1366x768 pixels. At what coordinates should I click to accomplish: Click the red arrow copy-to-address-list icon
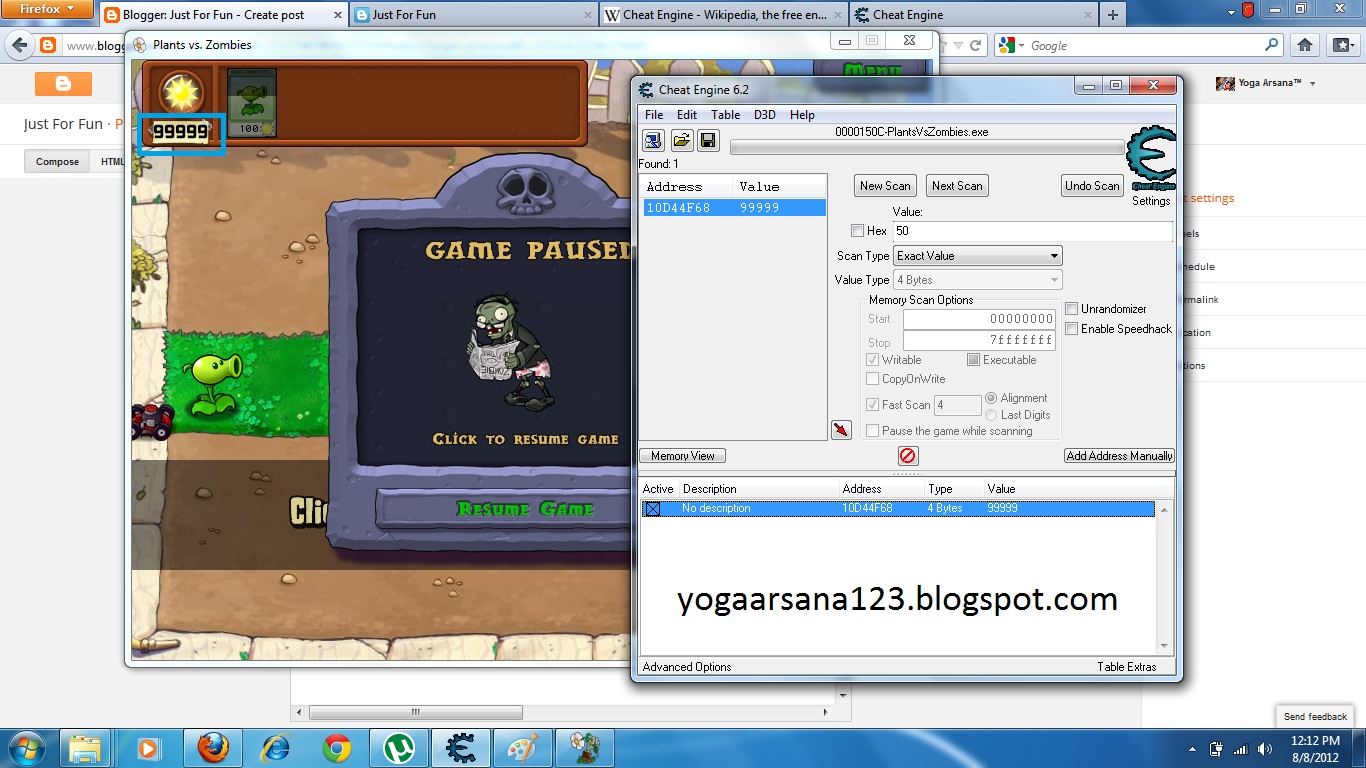[841, 429]
